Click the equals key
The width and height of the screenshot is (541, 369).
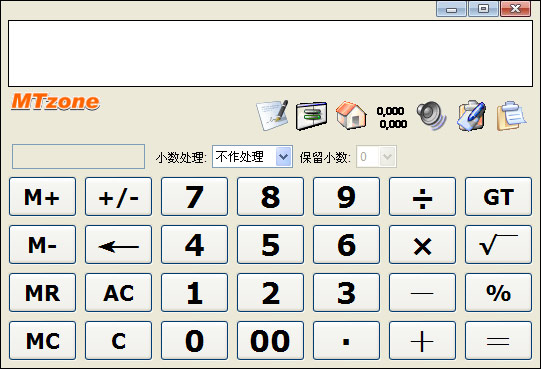tap(499, 341)
